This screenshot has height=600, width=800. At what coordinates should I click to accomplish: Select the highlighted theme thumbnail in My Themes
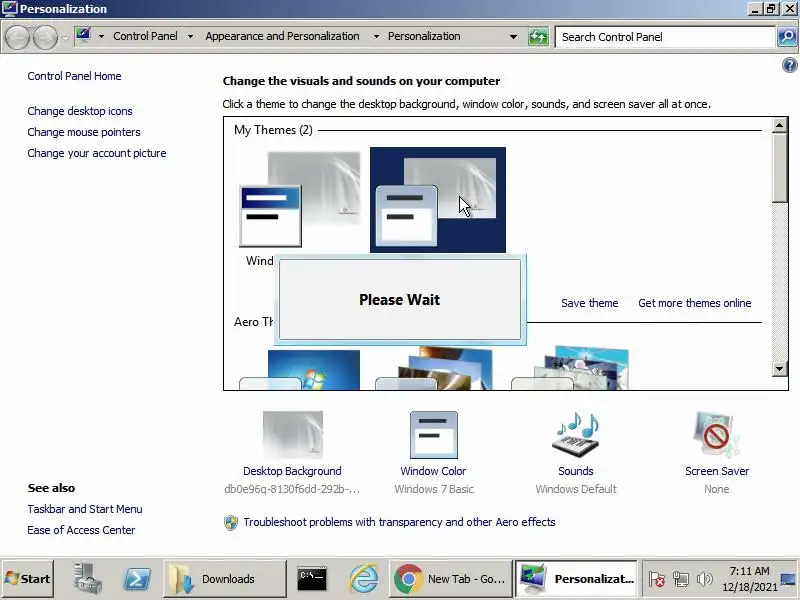pos(438,200)
